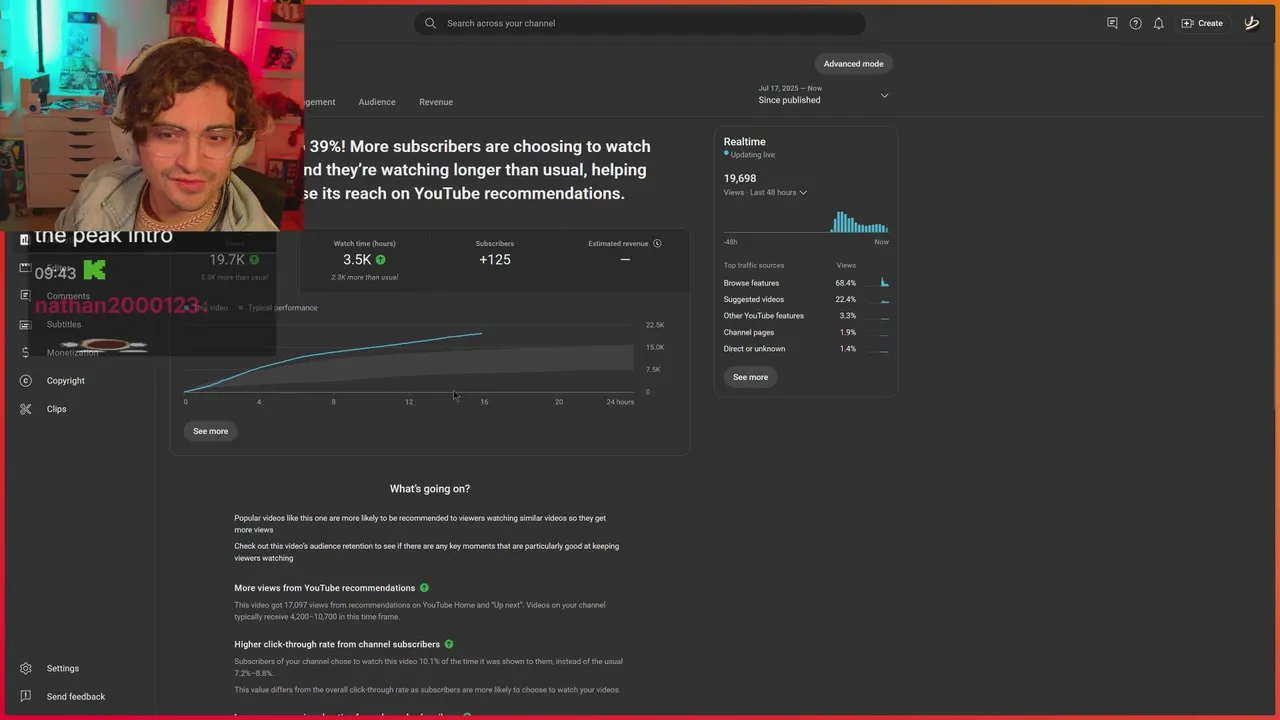1280x720 pixels.
Task: Open Clips in the sidebar
Action: click(56, 409)
